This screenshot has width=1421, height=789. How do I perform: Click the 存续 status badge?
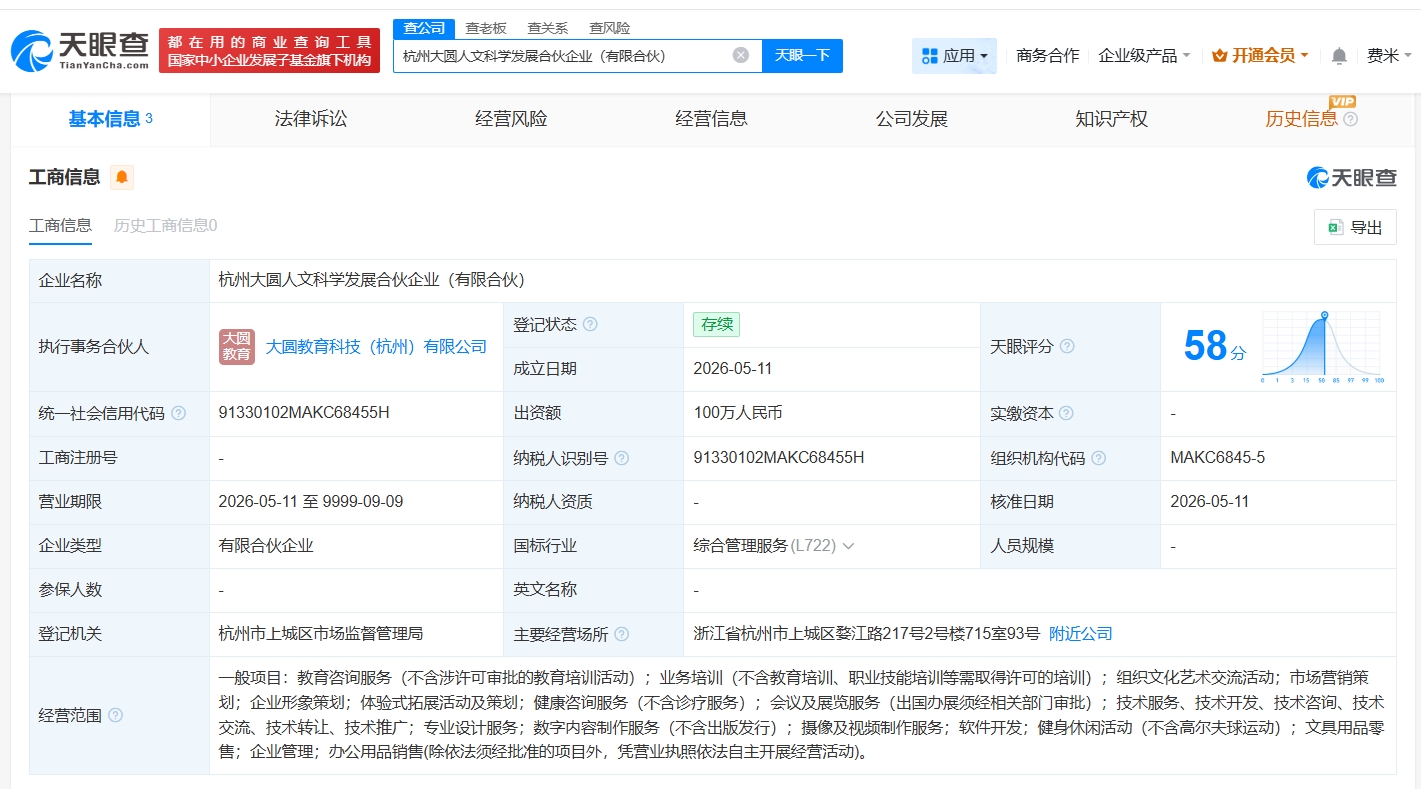tap(716, 325)
